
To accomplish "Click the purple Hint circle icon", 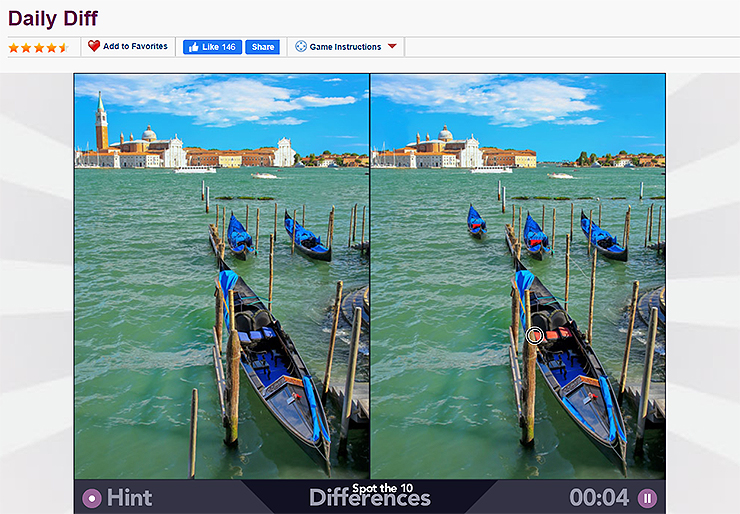I will pos(92,498).
